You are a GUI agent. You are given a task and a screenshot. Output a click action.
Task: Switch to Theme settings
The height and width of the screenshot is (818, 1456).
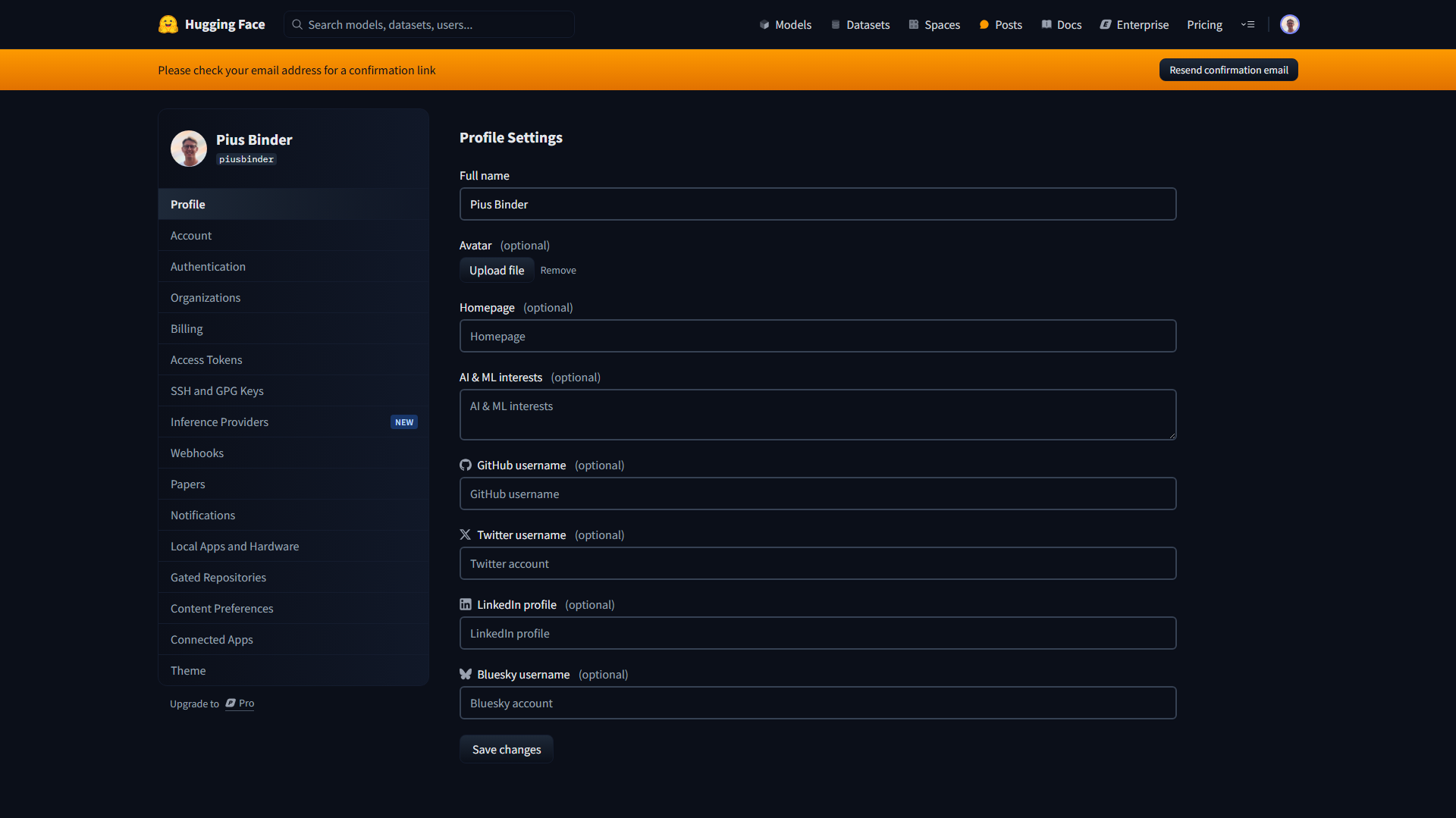coord(188,671)
